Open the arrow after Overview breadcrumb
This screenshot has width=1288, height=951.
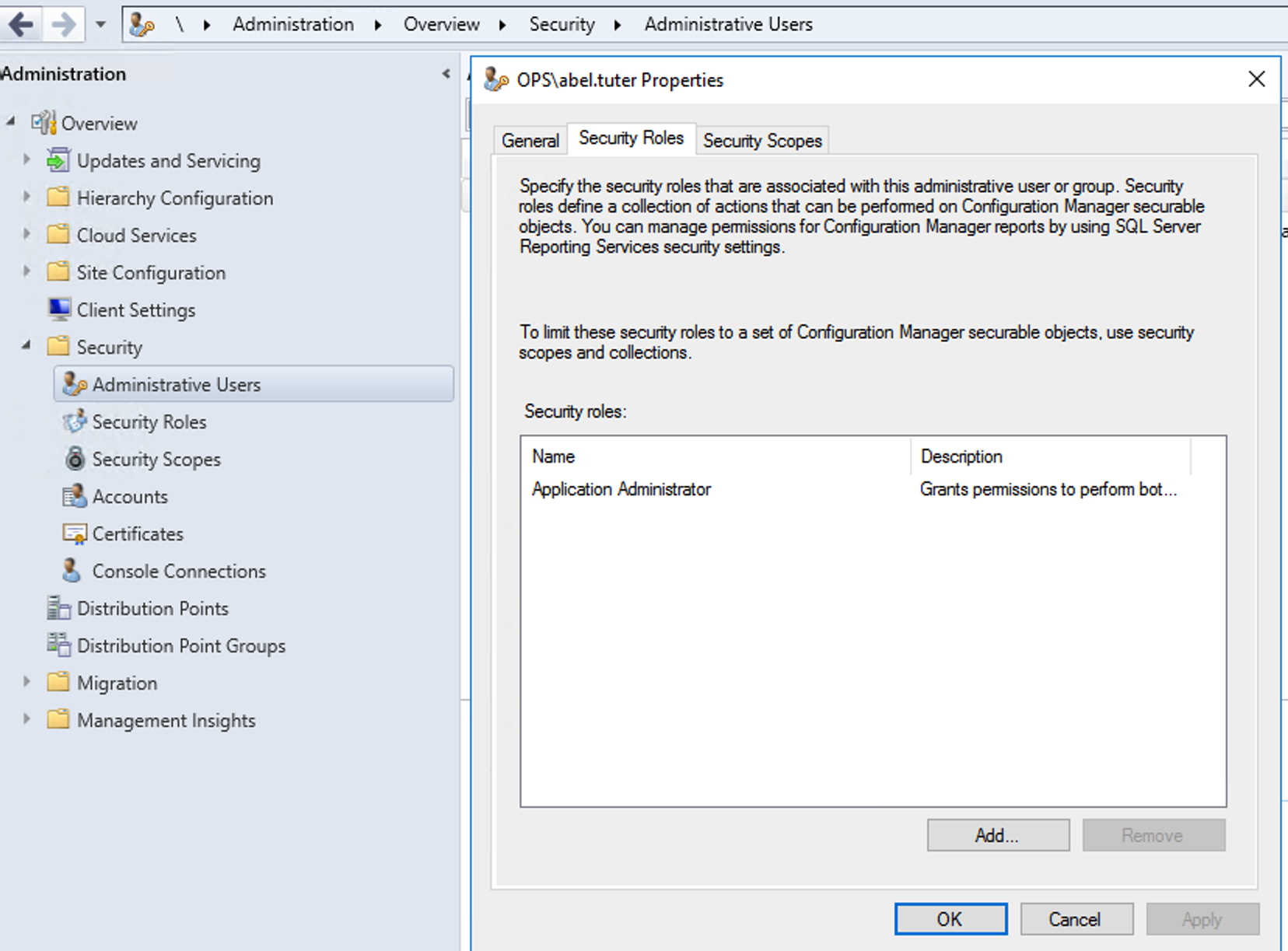pos(502,25)
